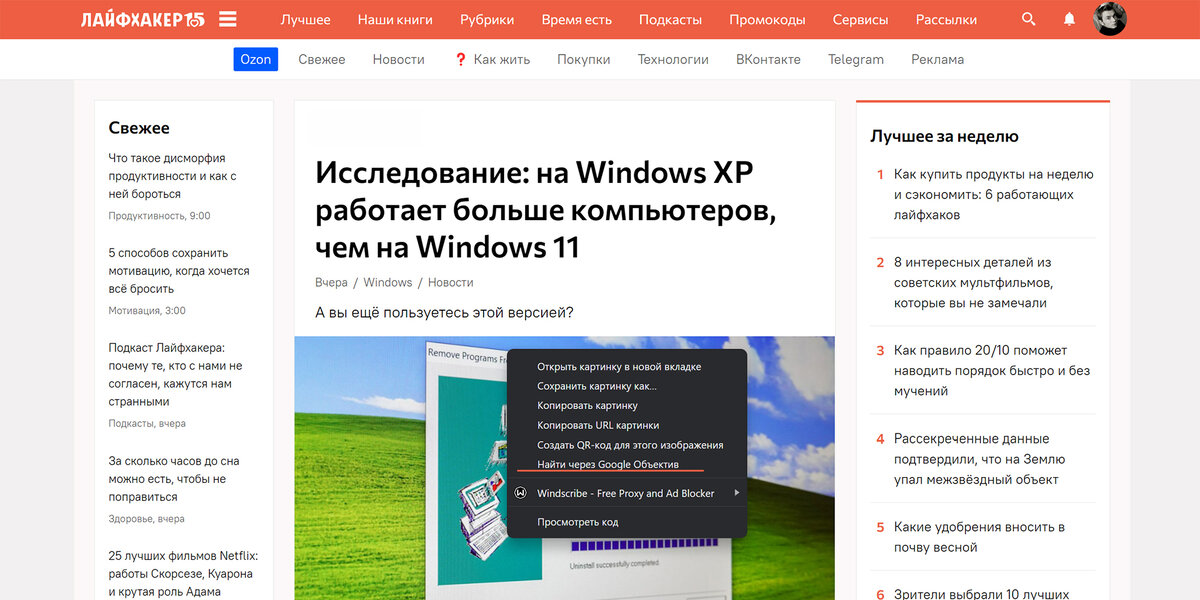Expand the Windscribe submenu arrow
Image resolution: width=1200 pixels, height=600 pixels.
pyautogui.click(x=738, y=493)
